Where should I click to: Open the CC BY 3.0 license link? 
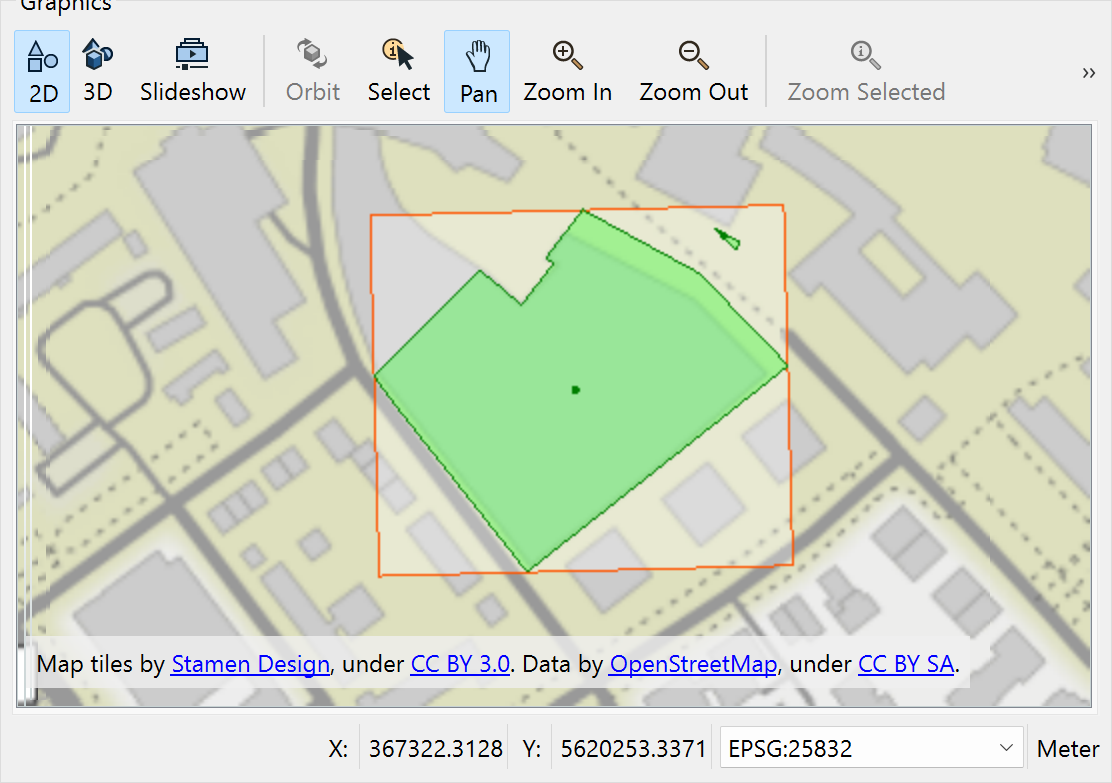tap(460, 664)
